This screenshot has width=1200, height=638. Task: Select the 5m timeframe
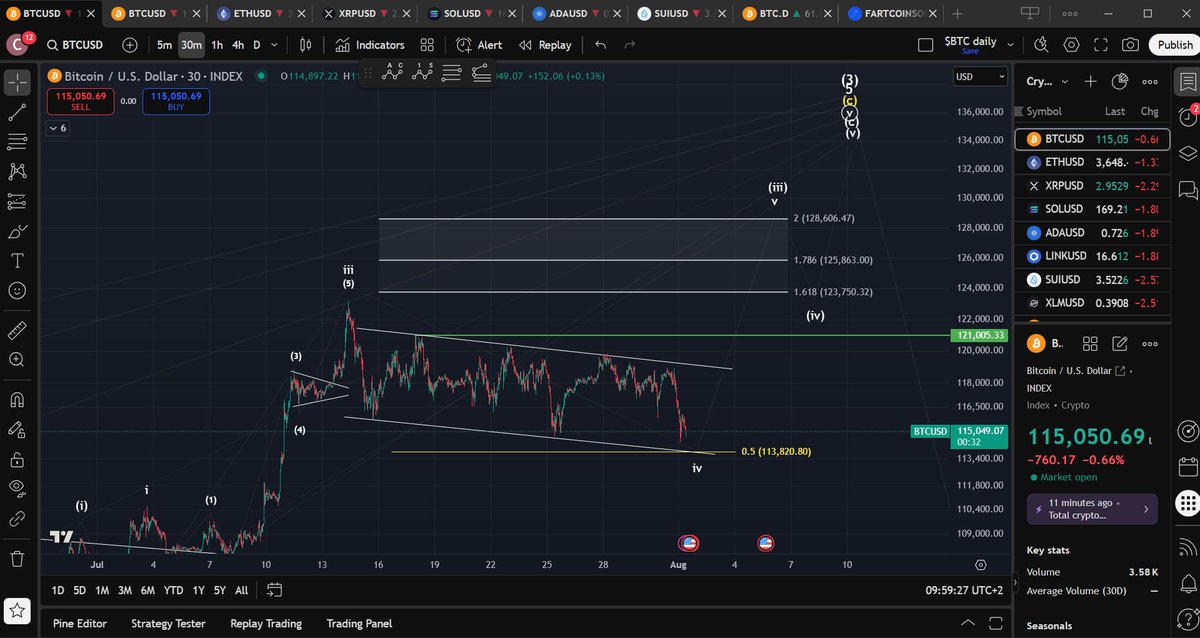tap(164, 45)
